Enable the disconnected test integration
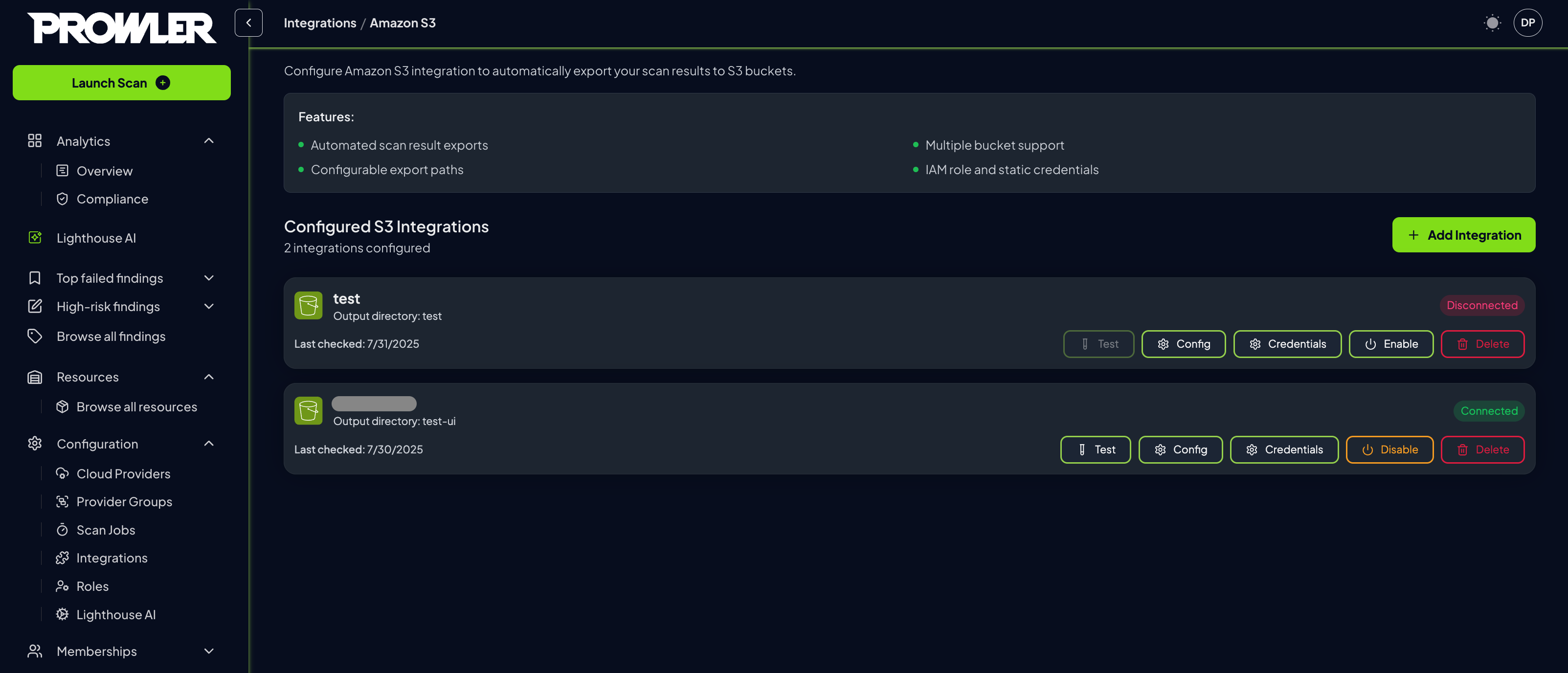The image size is (1568, 673). 1391,344
